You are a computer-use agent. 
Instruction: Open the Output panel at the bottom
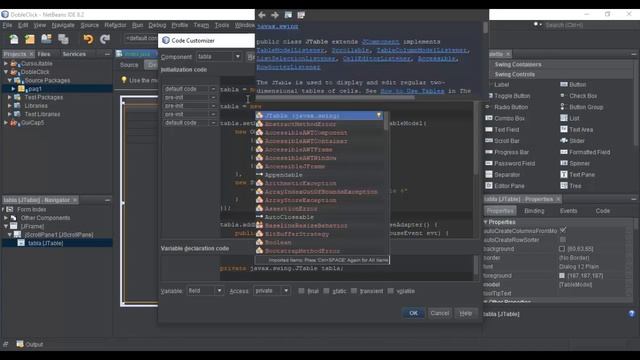tap(30, 344)
